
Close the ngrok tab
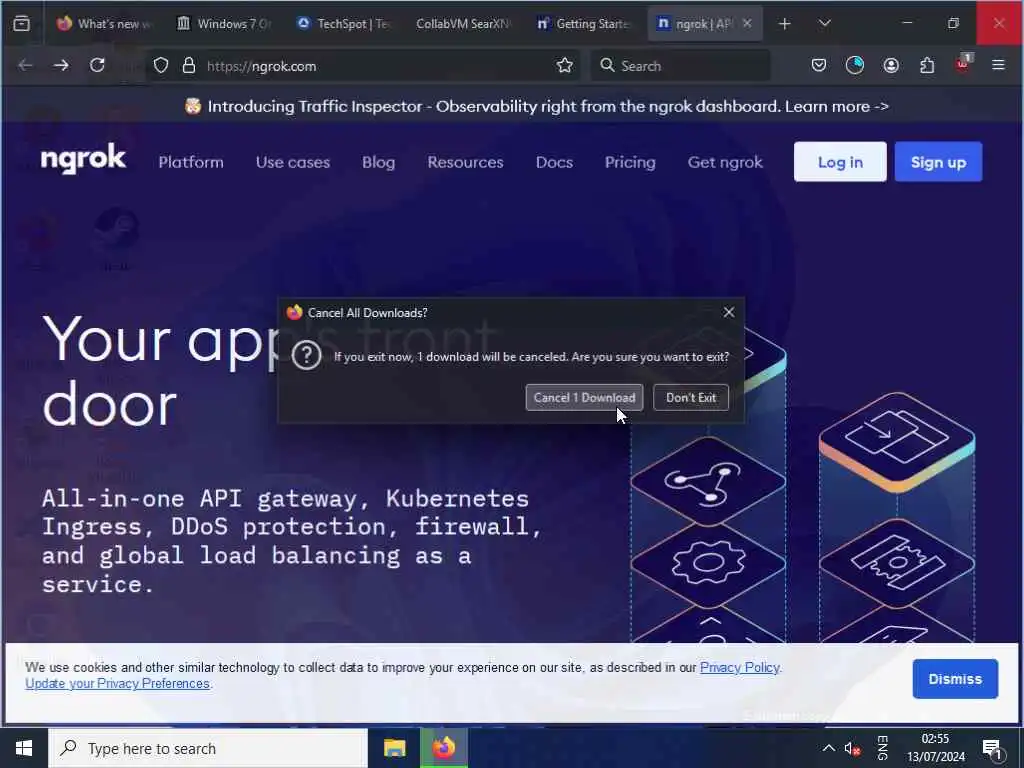tap(747, 24)
